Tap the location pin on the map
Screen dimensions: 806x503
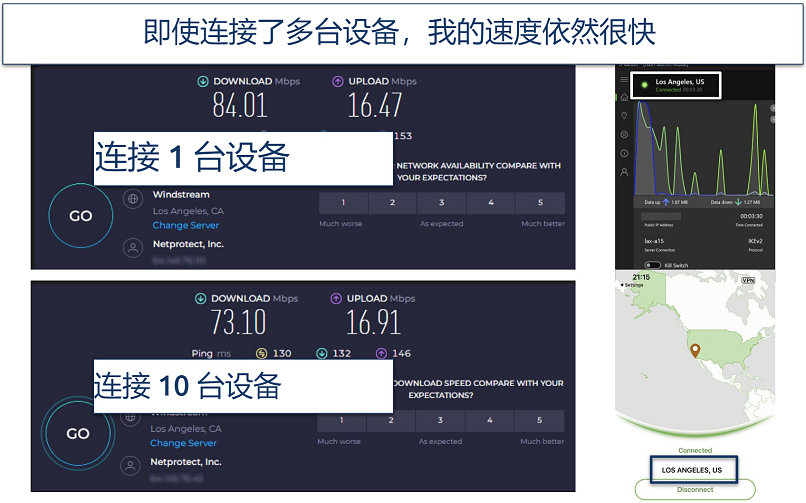[x=694, y=349]
